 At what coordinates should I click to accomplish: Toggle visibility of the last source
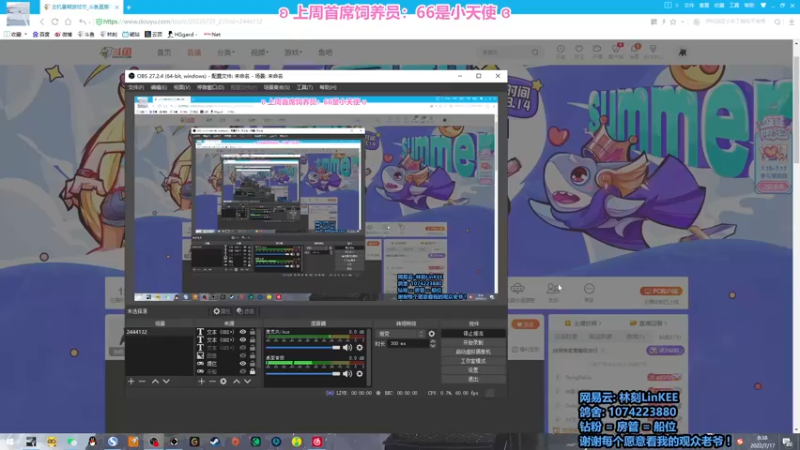click(x=243, y=371)
